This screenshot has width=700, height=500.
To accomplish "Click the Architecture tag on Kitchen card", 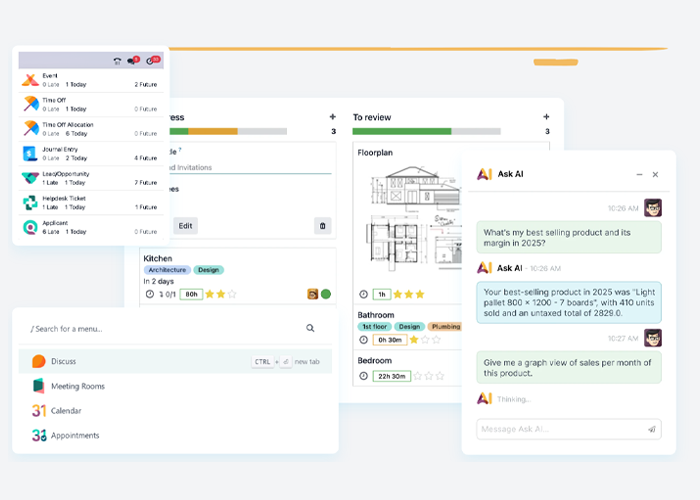I will coord(167,270).
